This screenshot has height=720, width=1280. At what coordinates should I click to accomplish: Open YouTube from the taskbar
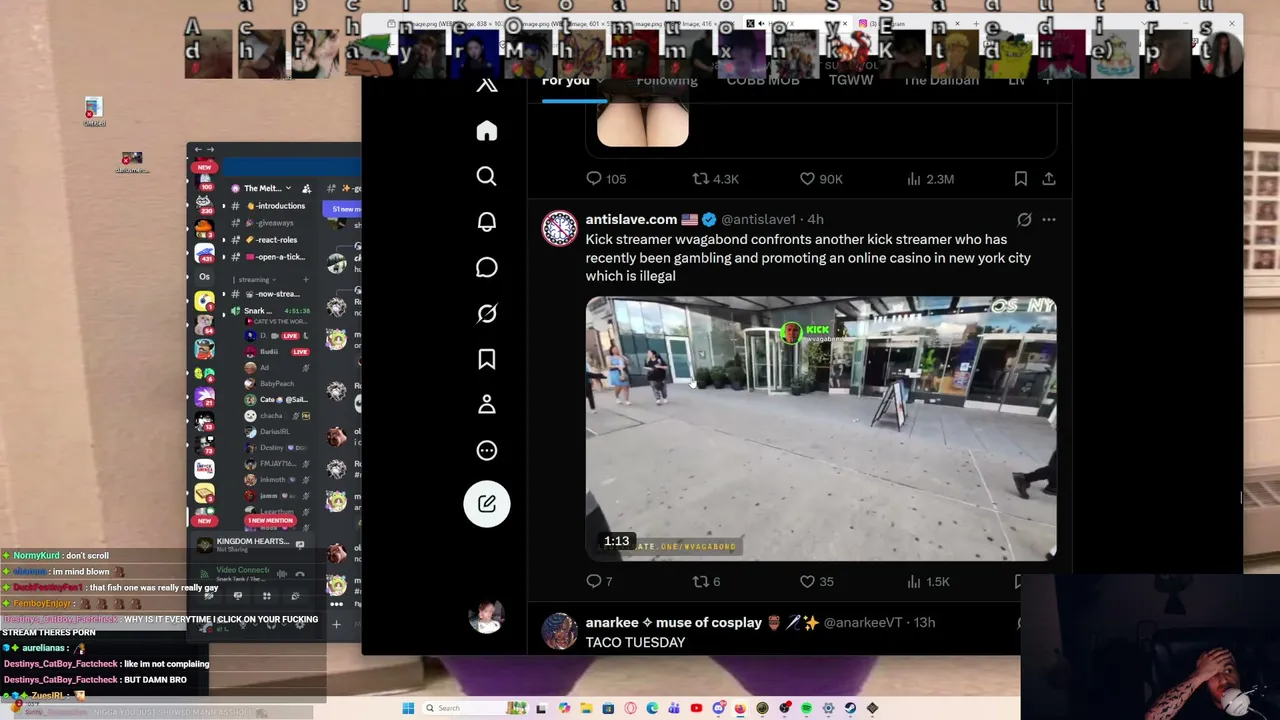[696, 708]
